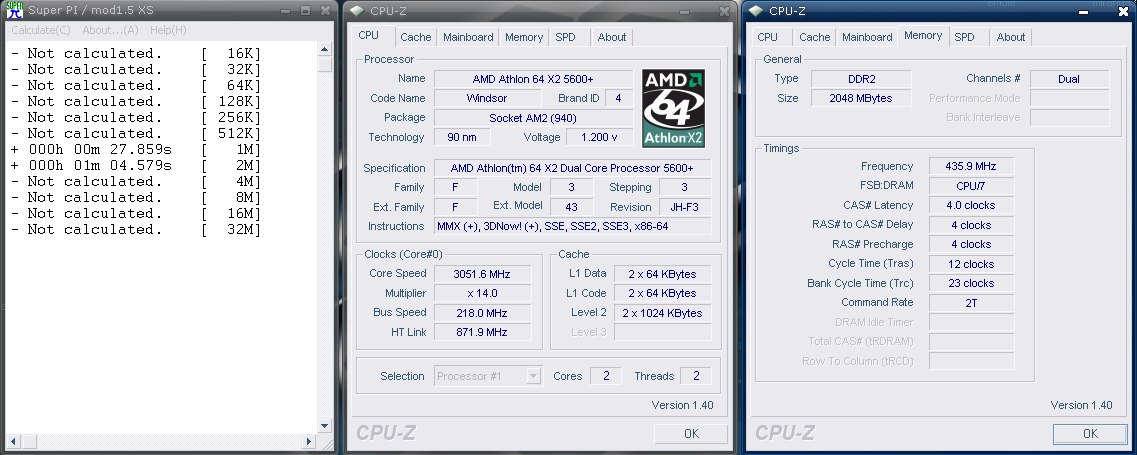This screenshot has height=455, width=1137.
Task: Open About tab in right CPU-Z window
Action: tap(1011, 37)
